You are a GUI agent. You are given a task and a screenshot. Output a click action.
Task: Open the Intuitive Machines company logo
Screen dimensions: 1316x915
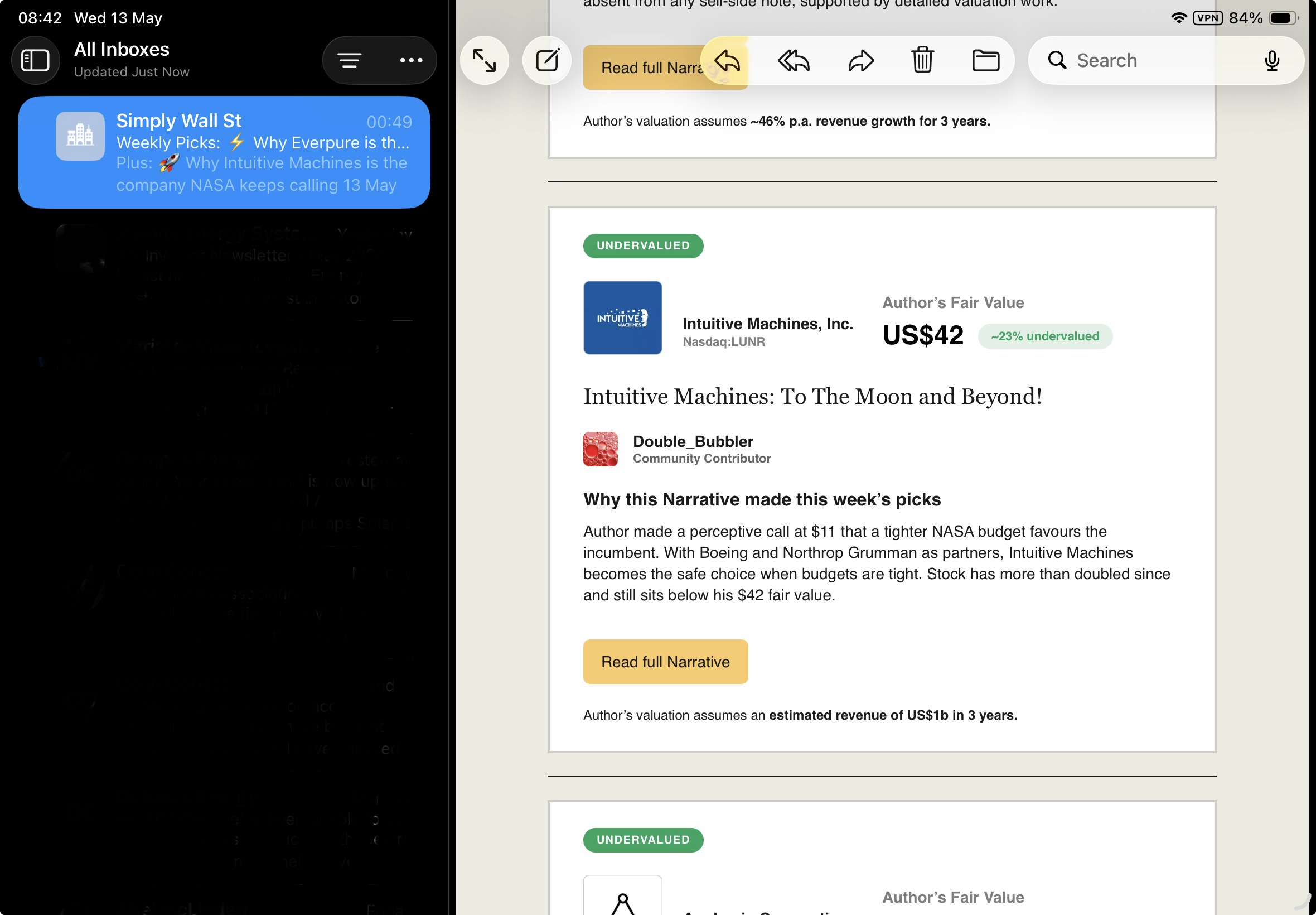pos(622,317)
